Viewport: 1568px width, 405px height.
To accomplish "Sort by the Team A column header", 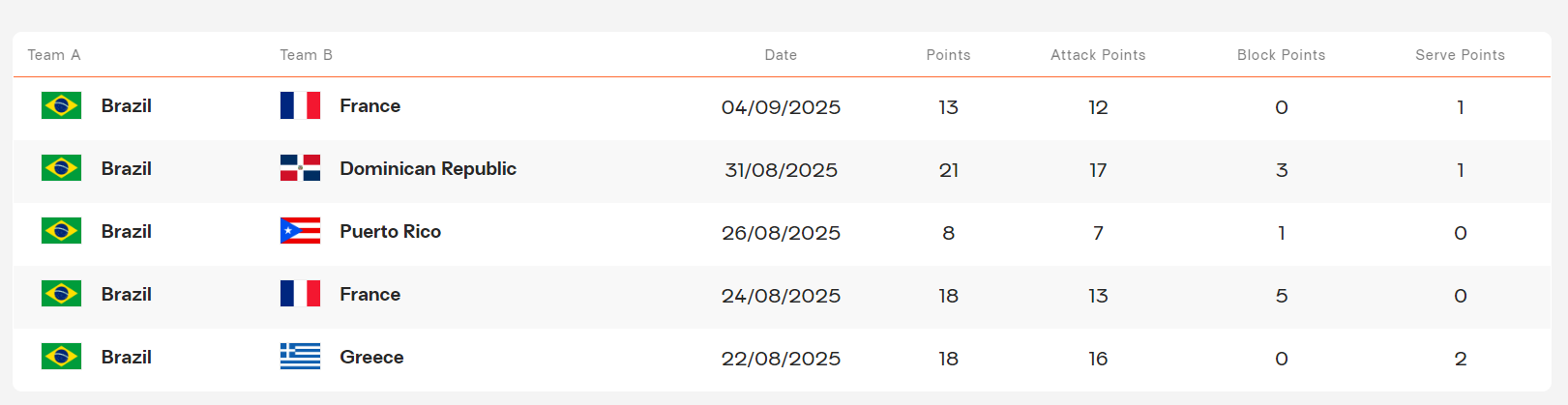I will (x=54, y=55).
